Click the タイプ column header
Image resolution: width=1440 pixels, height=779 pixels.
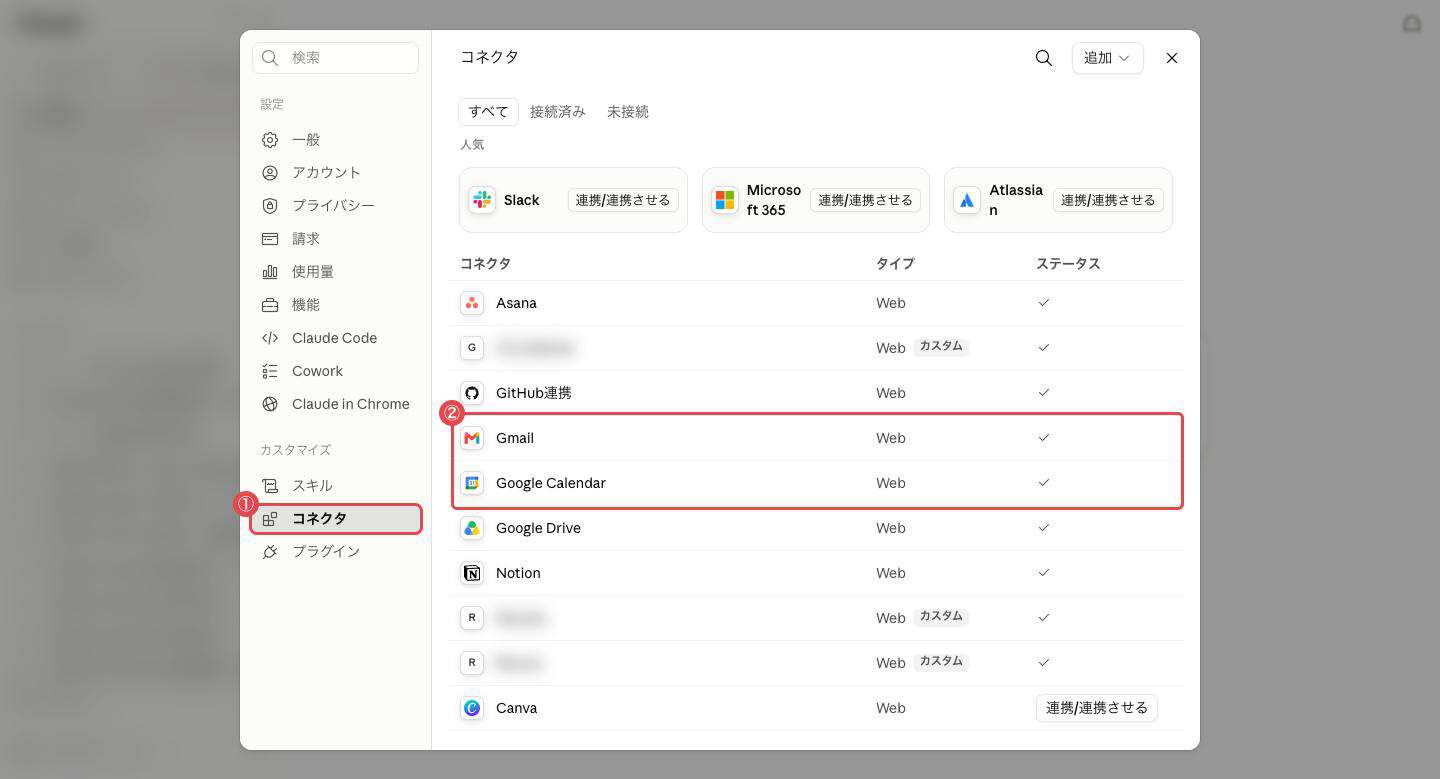[895, 264]
